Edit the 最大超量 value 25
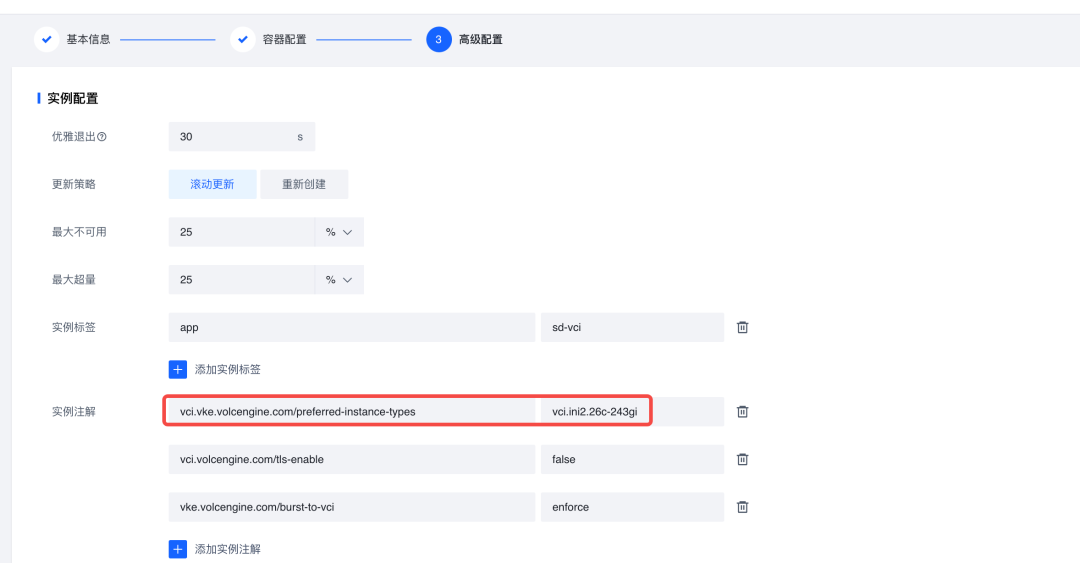Screen dimensions: 1080x563 click(242, 280)
